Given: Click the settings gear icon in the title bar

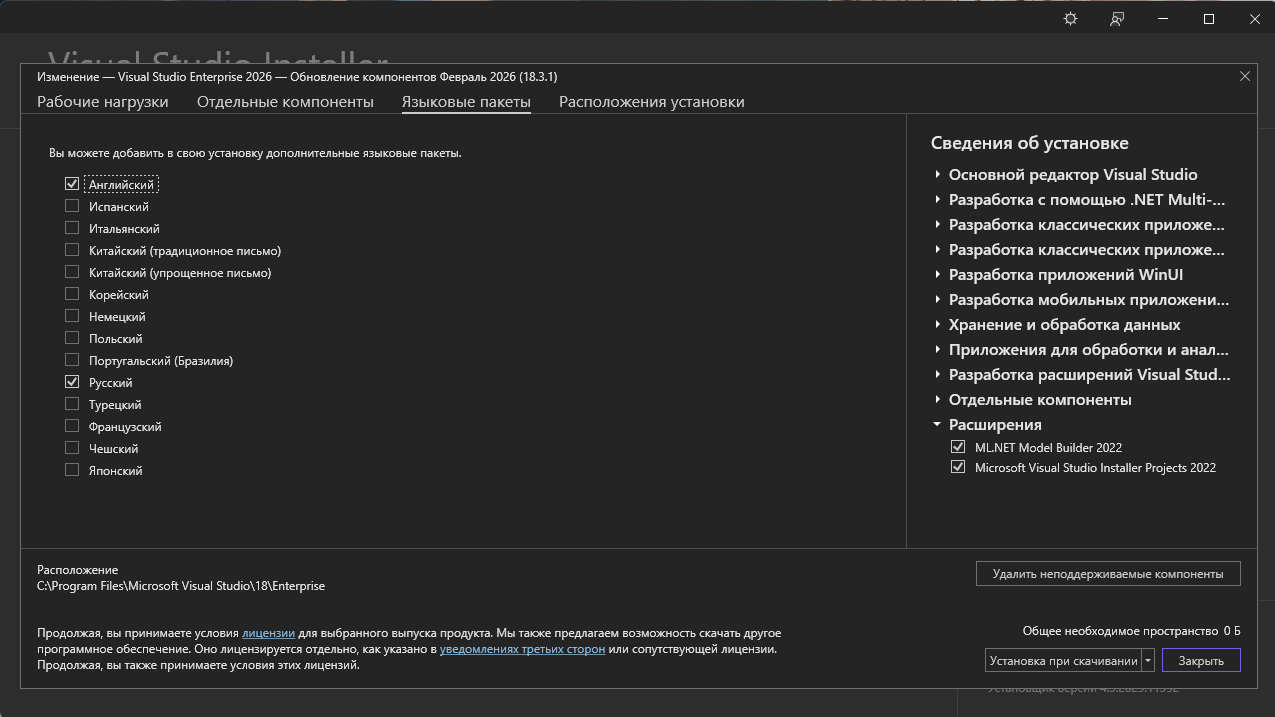Looking at the screenshot, I should coord(1070,19).
